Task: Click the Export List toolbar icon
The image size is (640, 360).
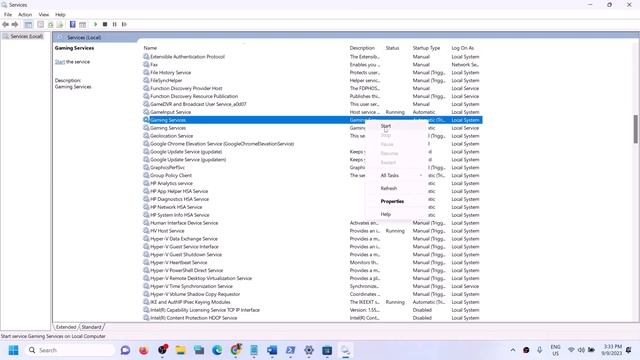Action: pos(60,24)
